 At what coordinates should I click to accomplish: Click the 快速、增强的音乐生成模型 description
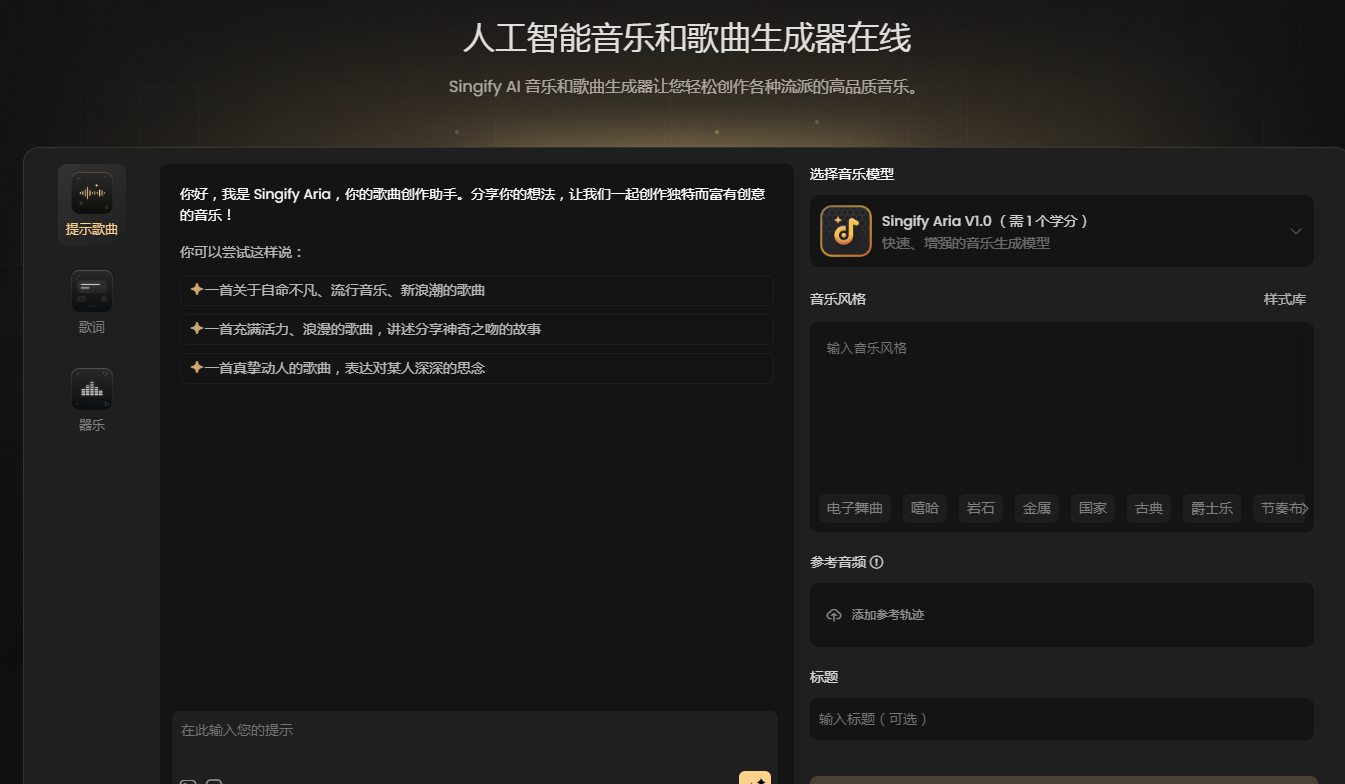[966, 243]
